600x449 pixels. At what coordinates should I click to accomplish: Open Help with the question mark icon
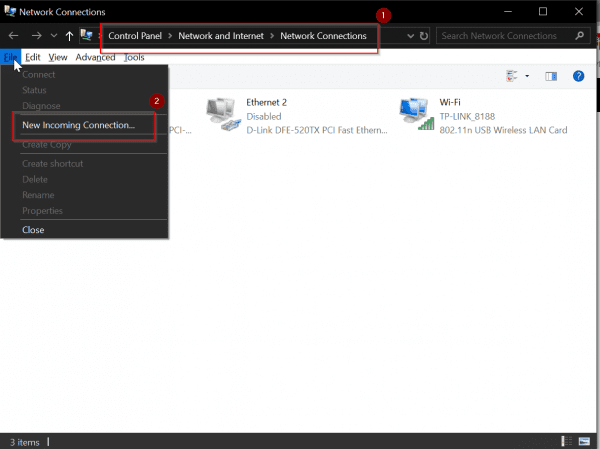(x=578, y=76)
